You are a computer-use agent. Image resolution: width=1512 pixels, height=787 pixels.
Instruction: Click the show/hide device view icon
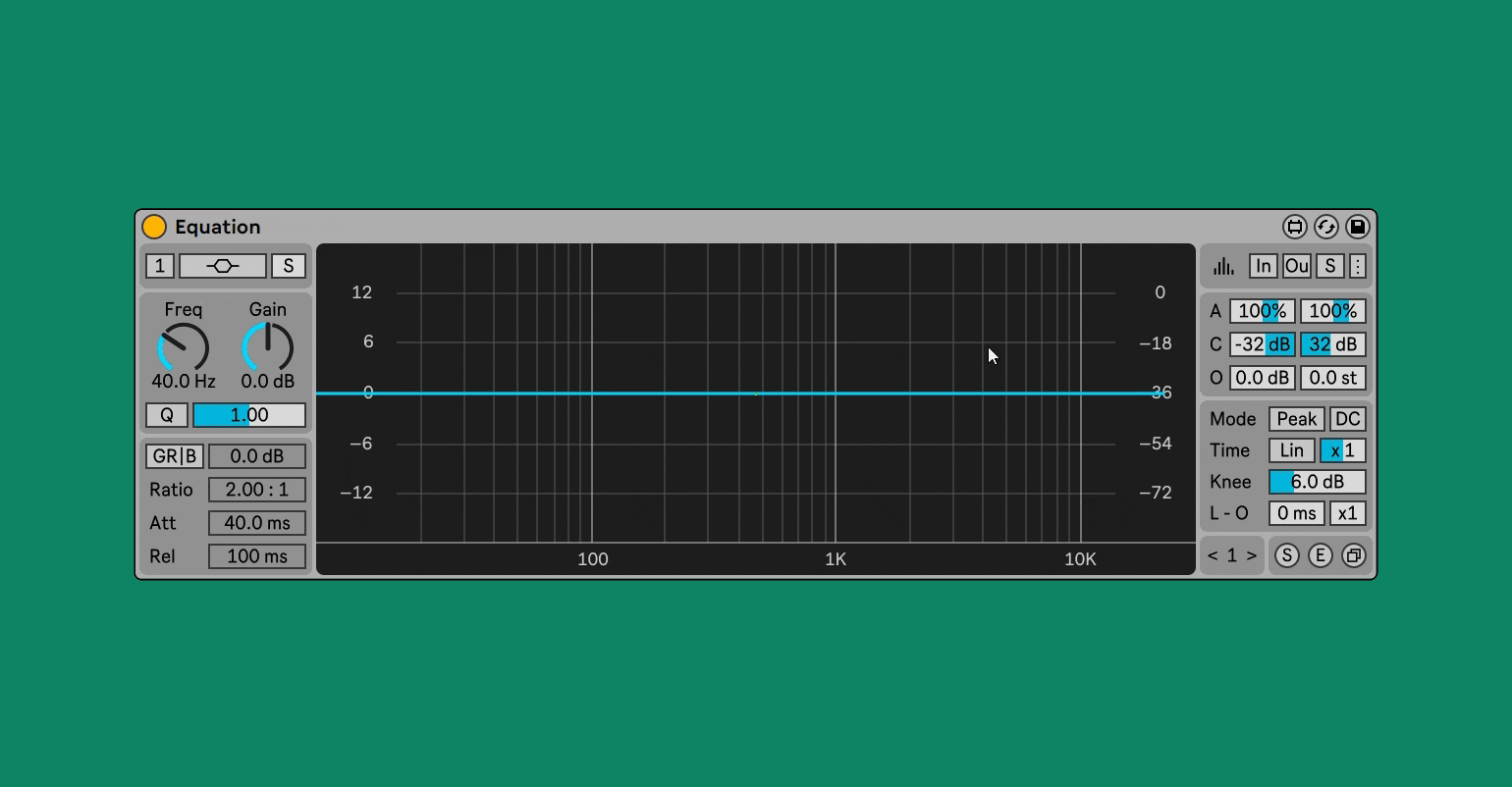coord(1294,227)
